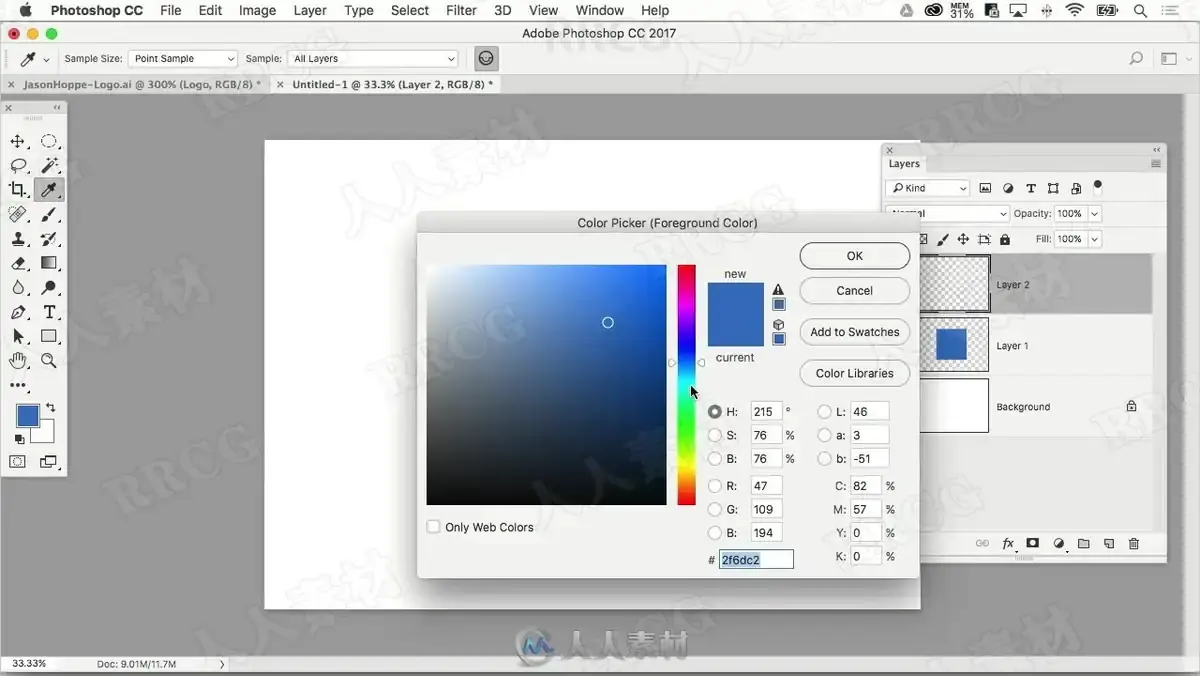Switch to the JasonHoppe-Logo.ai document tab
This screenshot has height=676, width=1200.
pos(142,85)
